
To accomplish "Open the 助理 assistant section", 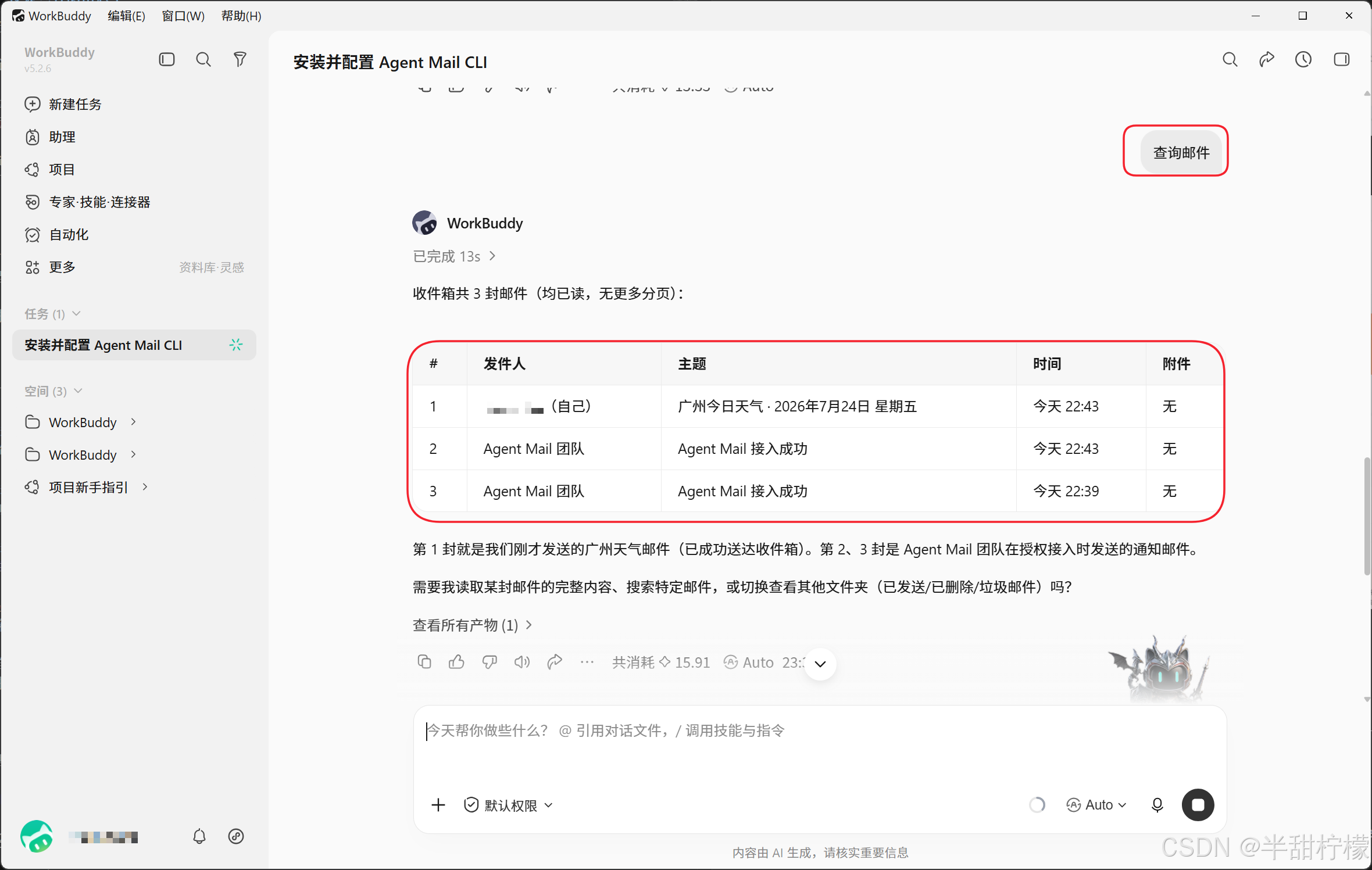I will (x=51, y=137).
